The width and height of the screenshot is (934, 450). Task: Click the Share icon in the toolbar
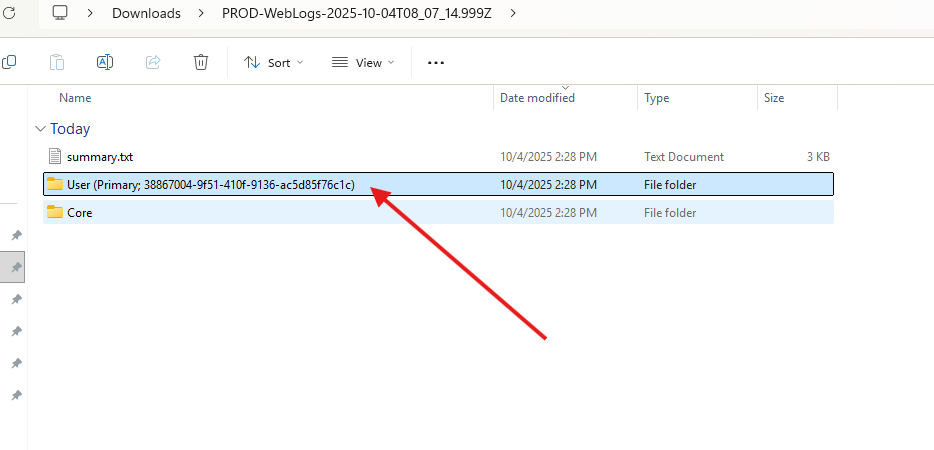point(153,62)
